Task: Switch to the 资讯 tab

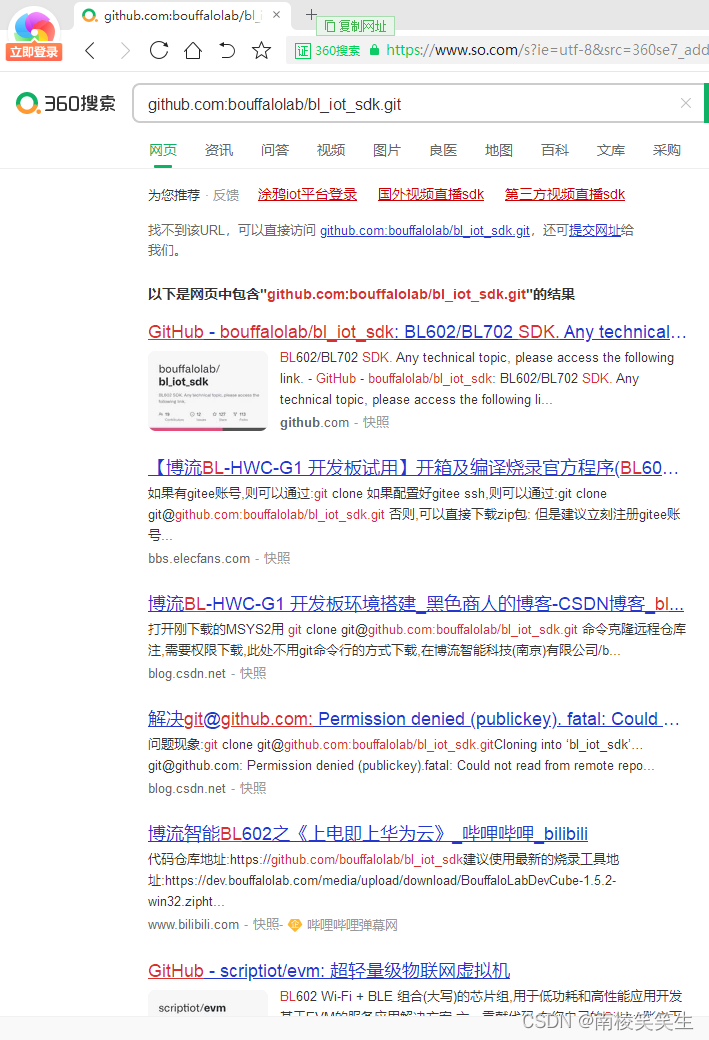Action: [219, 151]
